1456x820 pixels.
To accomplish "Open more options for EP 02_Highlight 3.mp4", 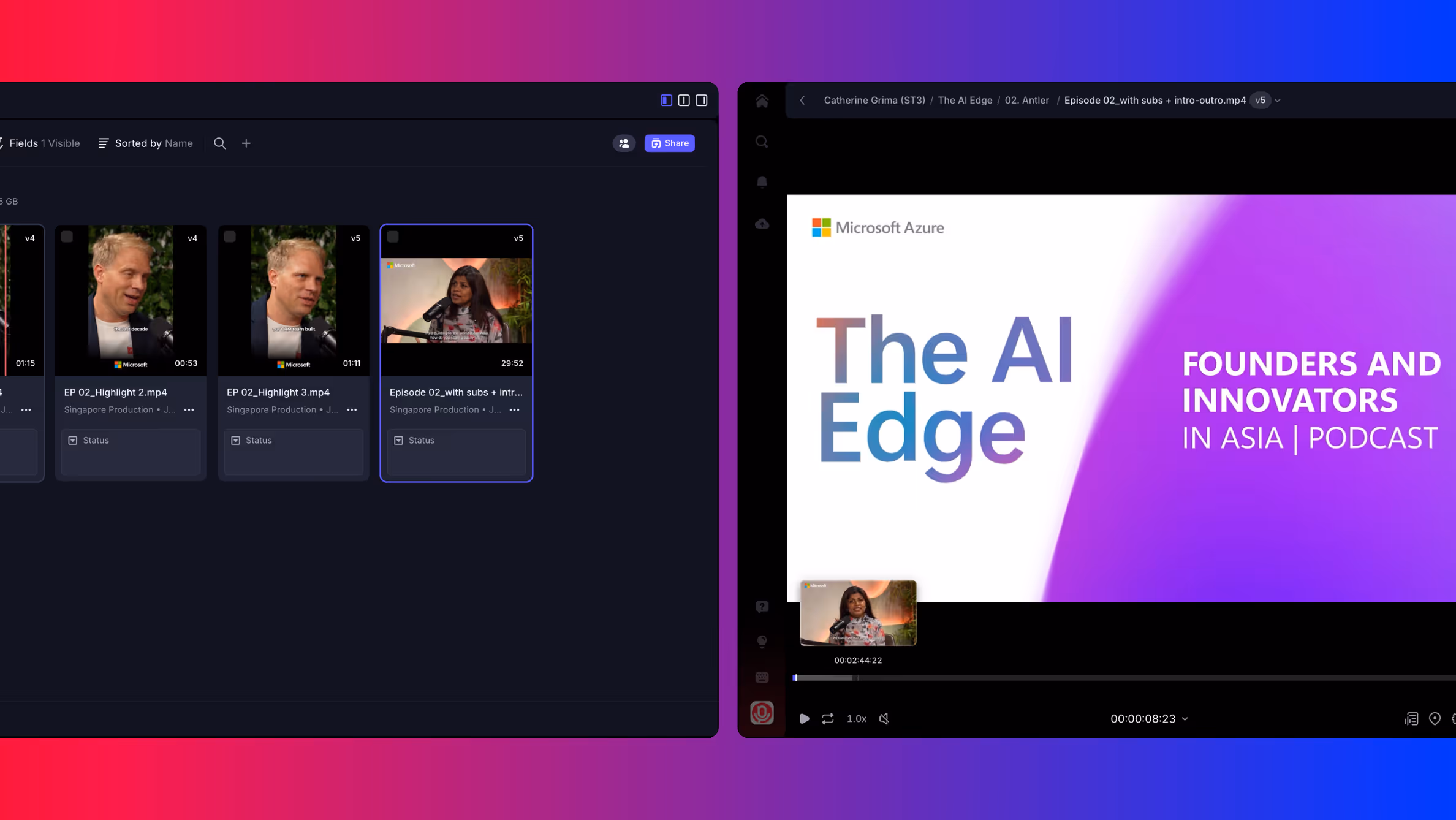I will pyautogui.click(x=352, y=410).
